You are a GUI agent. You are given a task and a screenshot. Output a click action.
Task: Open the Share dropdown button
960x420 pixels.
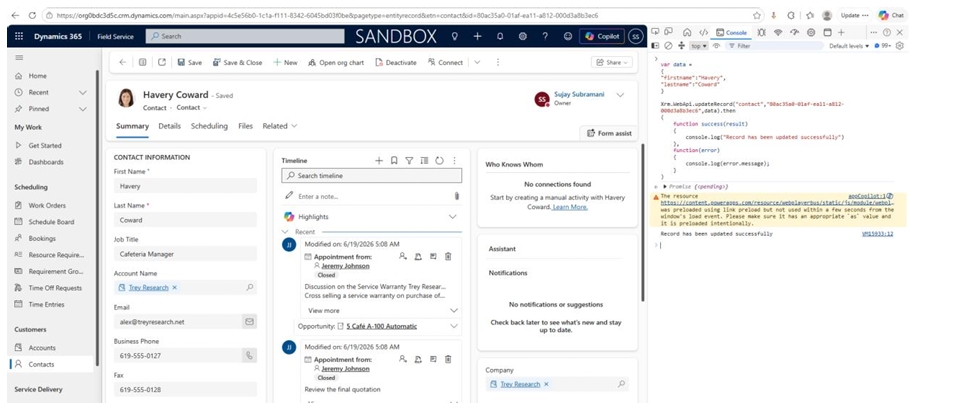[611, 62]
